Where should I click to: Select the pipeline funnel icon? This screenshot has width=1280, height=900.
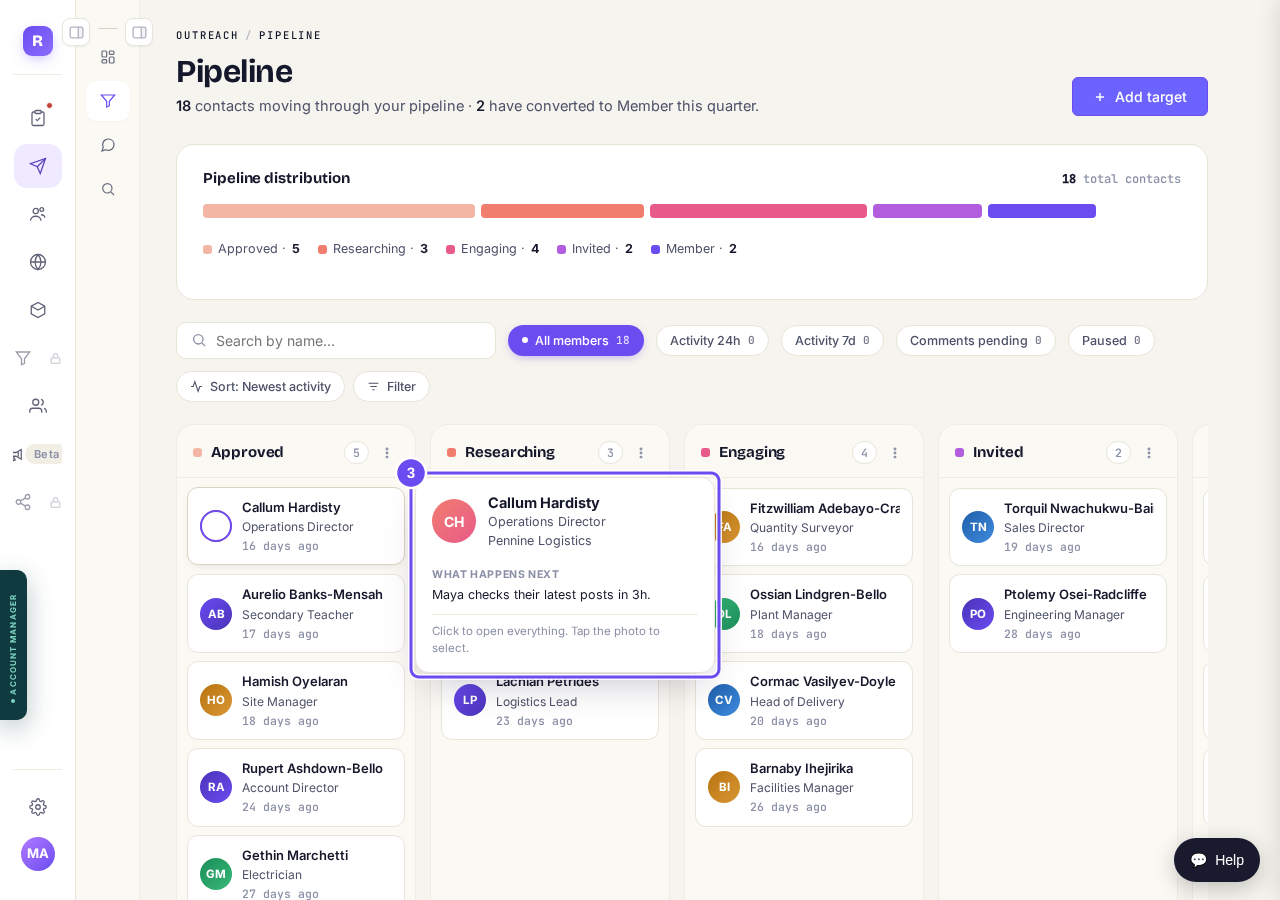click(108, 101)
